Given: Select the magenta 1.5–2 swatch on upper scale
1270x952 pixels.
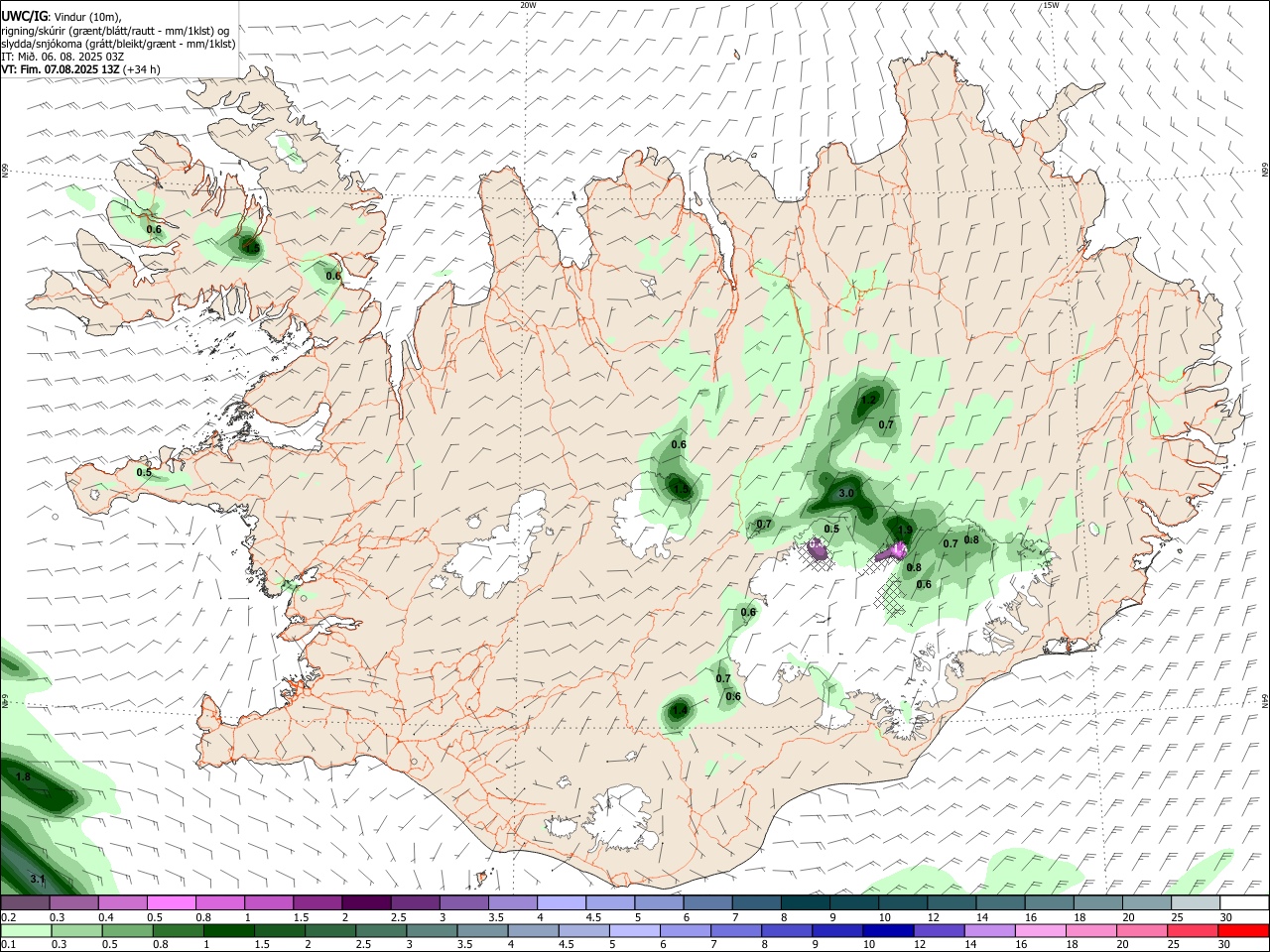Looking at the screenshot, I should [317, 903].
